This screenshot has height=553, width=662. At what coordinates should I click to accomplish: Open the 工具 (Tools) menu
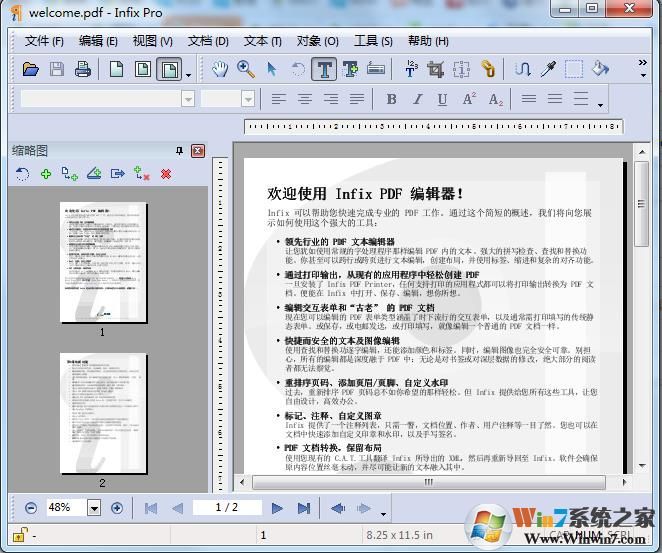pyautogui.click(x=372, y=41)
